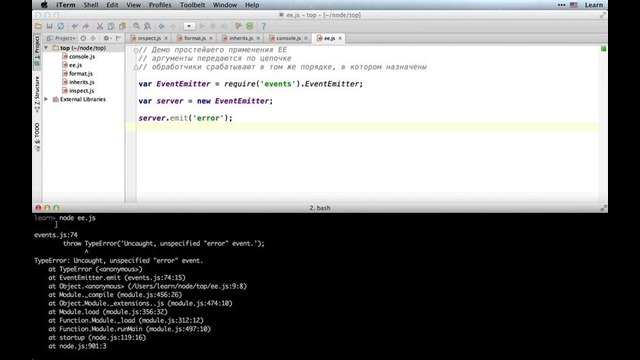This screenshot has width=640, height=360.
Task: Open the Help menu
Action: coord(252,5)
